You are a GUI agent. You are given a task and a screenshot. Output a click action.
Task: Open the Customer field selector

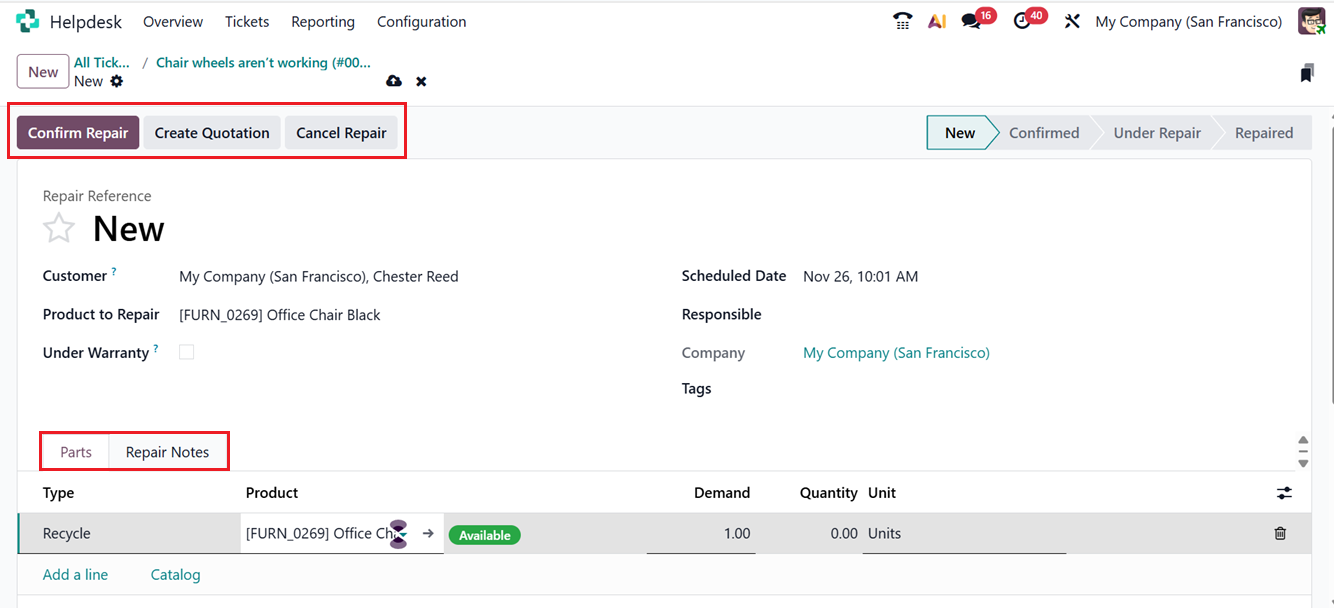318,276
